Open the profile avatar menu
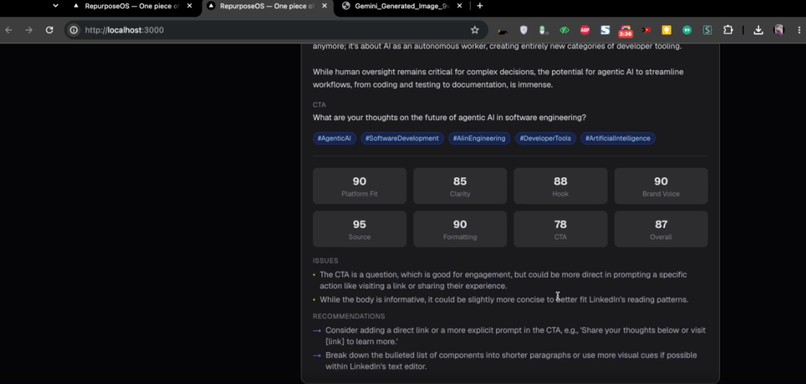The height and width of the screenshot is (384, 806). coord(779,30)
